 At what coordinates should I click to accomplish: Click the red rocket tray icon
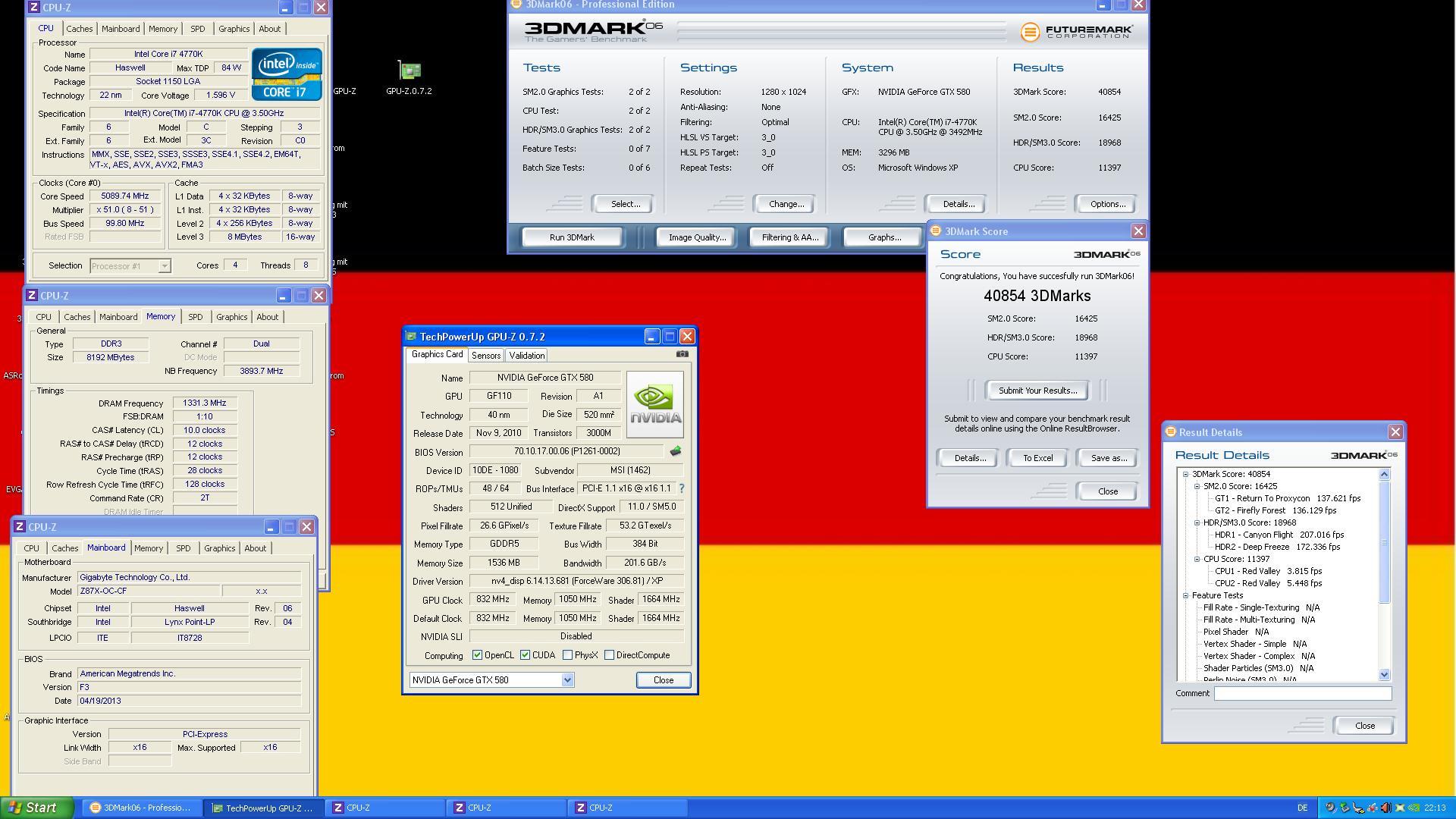tap(1373, 808)
